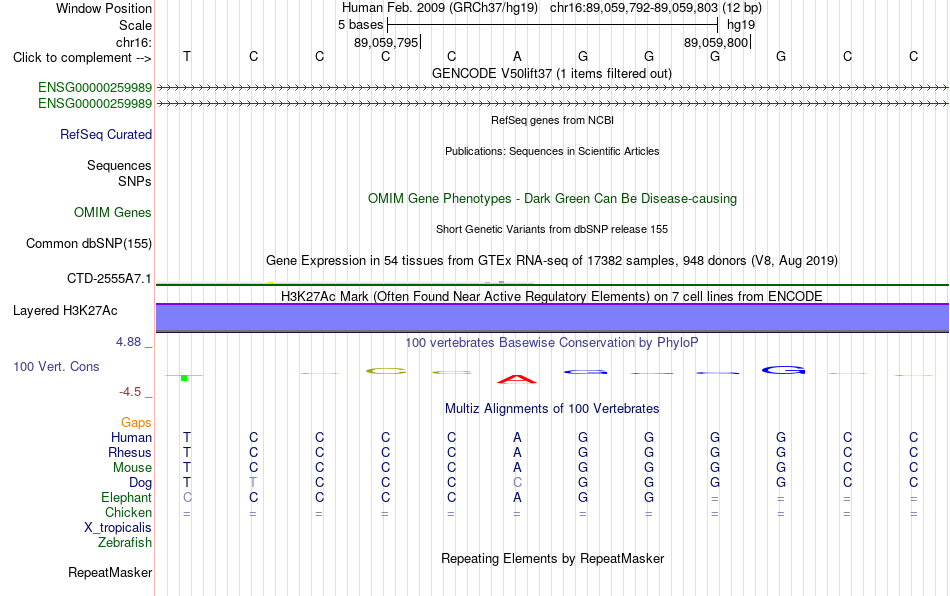The height and width of the screenshot is (596, 950).
Task: Click the Zebrafish alignment row label
Action: click(125, 543)
